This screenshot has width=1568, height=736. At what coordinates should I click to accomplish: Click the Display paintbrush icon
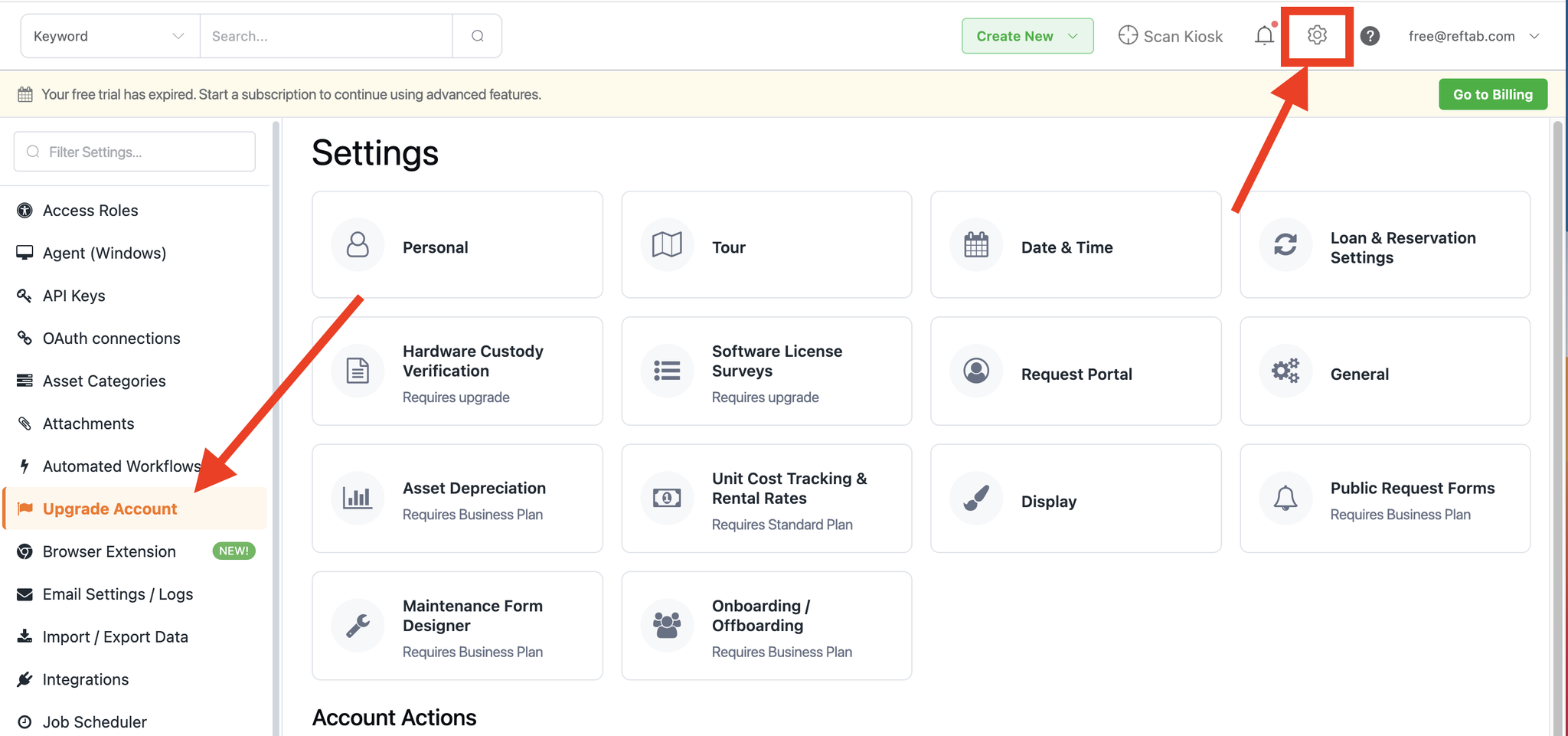(976, 499)
